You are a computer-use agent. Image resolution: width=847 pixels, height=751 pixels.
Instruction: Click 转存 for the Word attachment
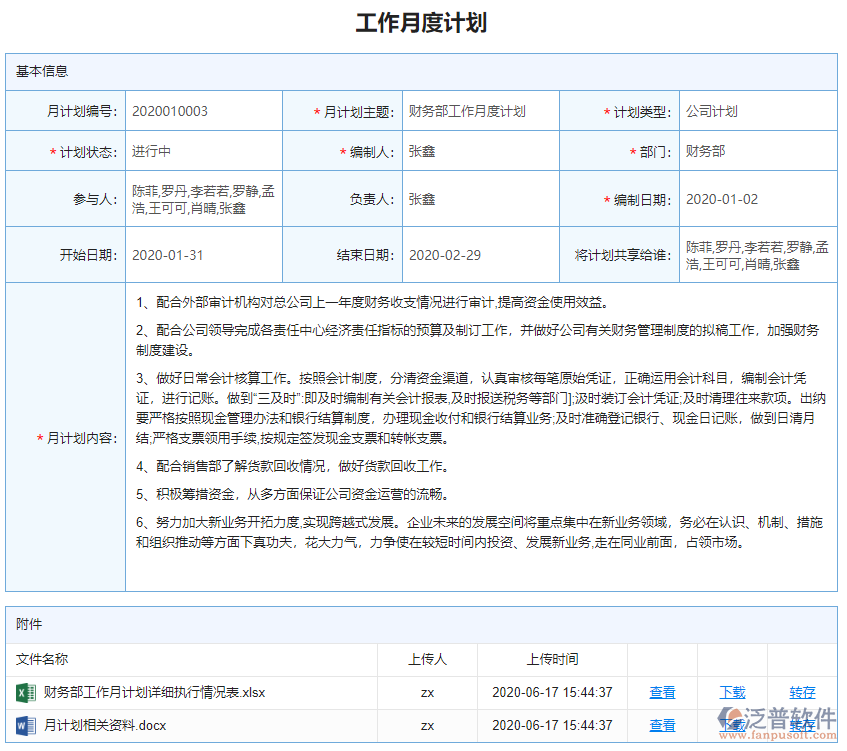800,724
